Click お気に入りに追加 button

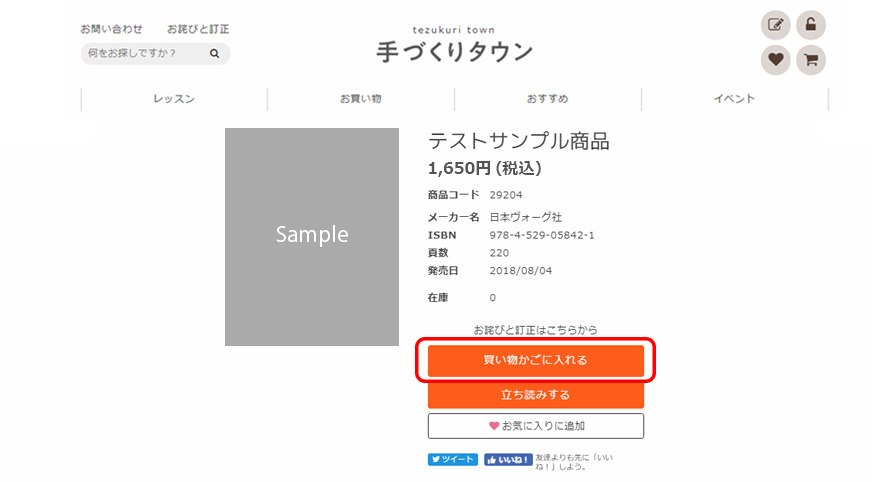point(535,426)
